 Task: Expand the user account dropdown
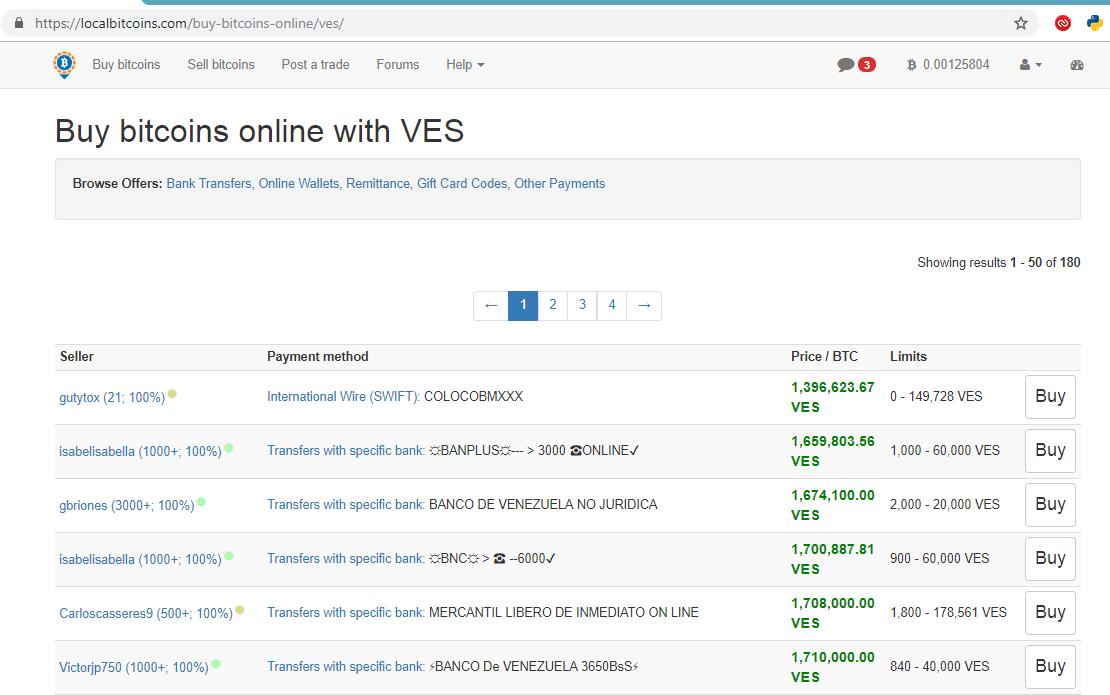click(1031, 64)
